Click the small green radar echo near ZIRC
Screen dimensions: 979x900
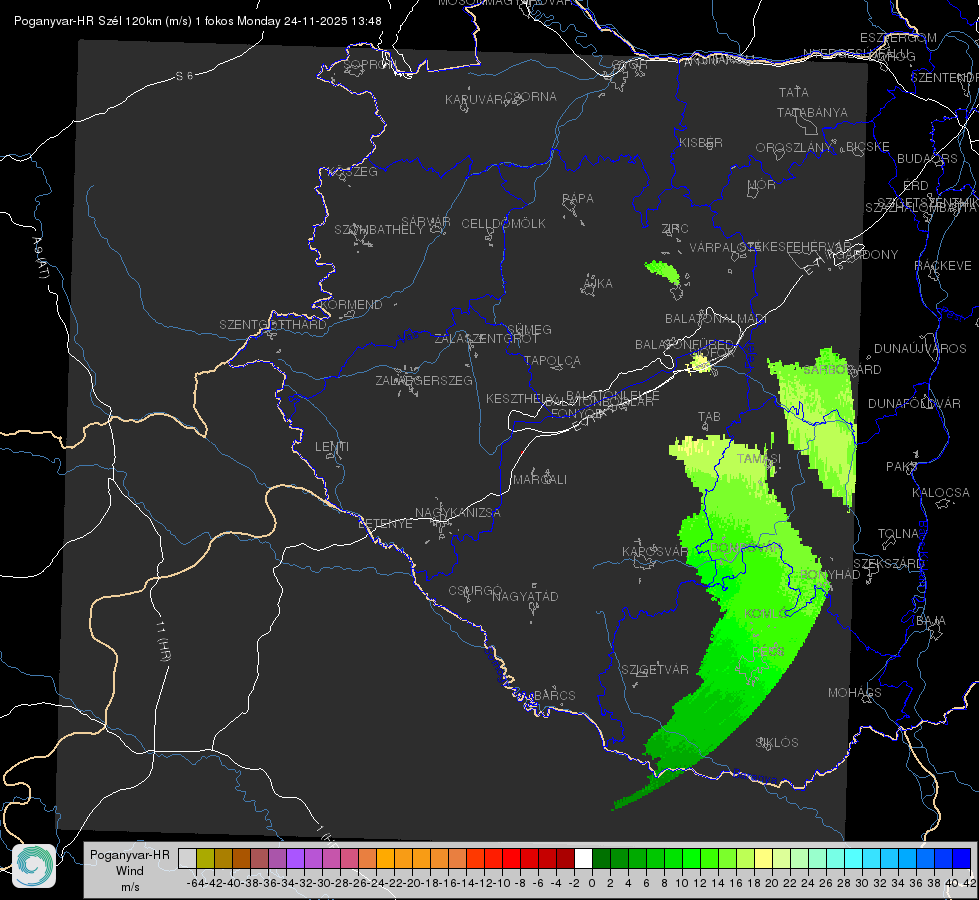[662, 274]
